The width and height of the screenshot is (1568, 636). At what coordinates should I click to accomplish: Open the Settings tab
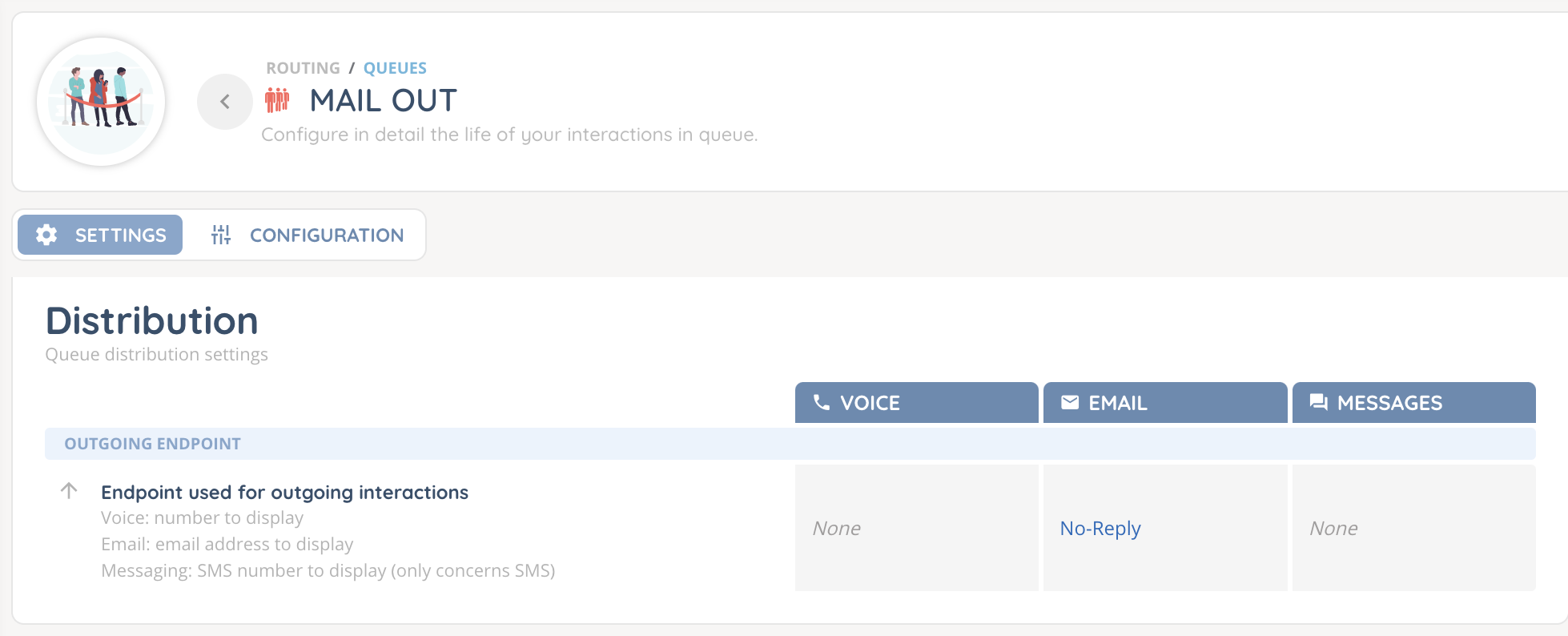click(x=101, y=235)
